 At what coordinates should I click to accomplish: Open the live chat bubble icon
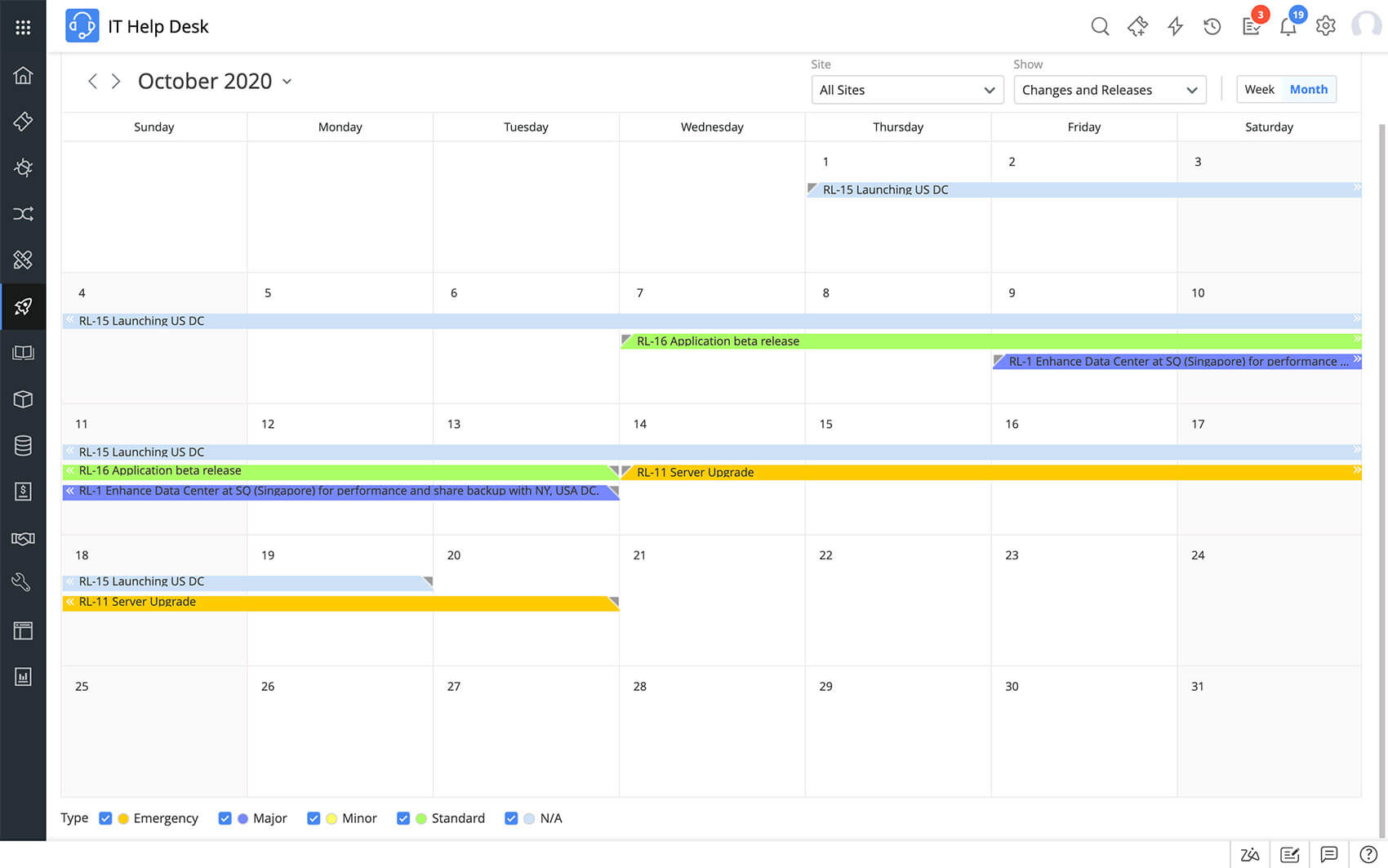coord(1329,855)
